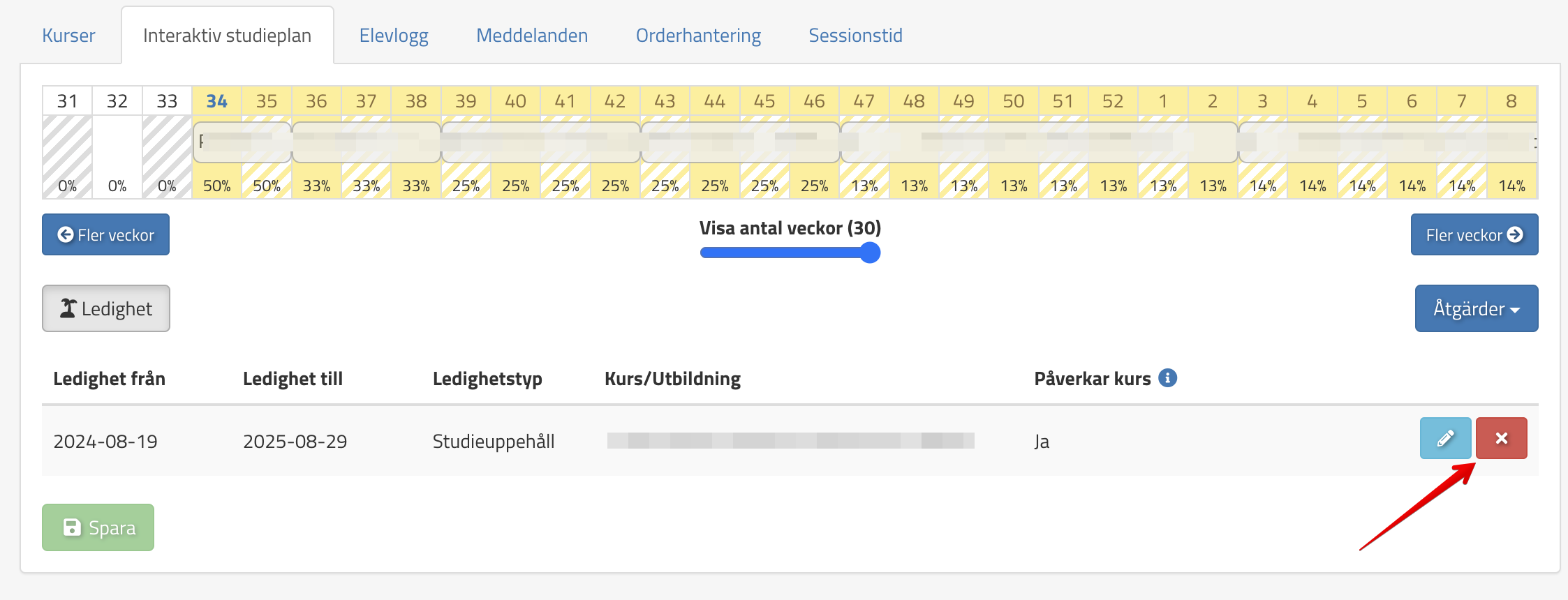Select week 34 in the timeline
The width and height of the screenshot is (1568, 600).
216,101
